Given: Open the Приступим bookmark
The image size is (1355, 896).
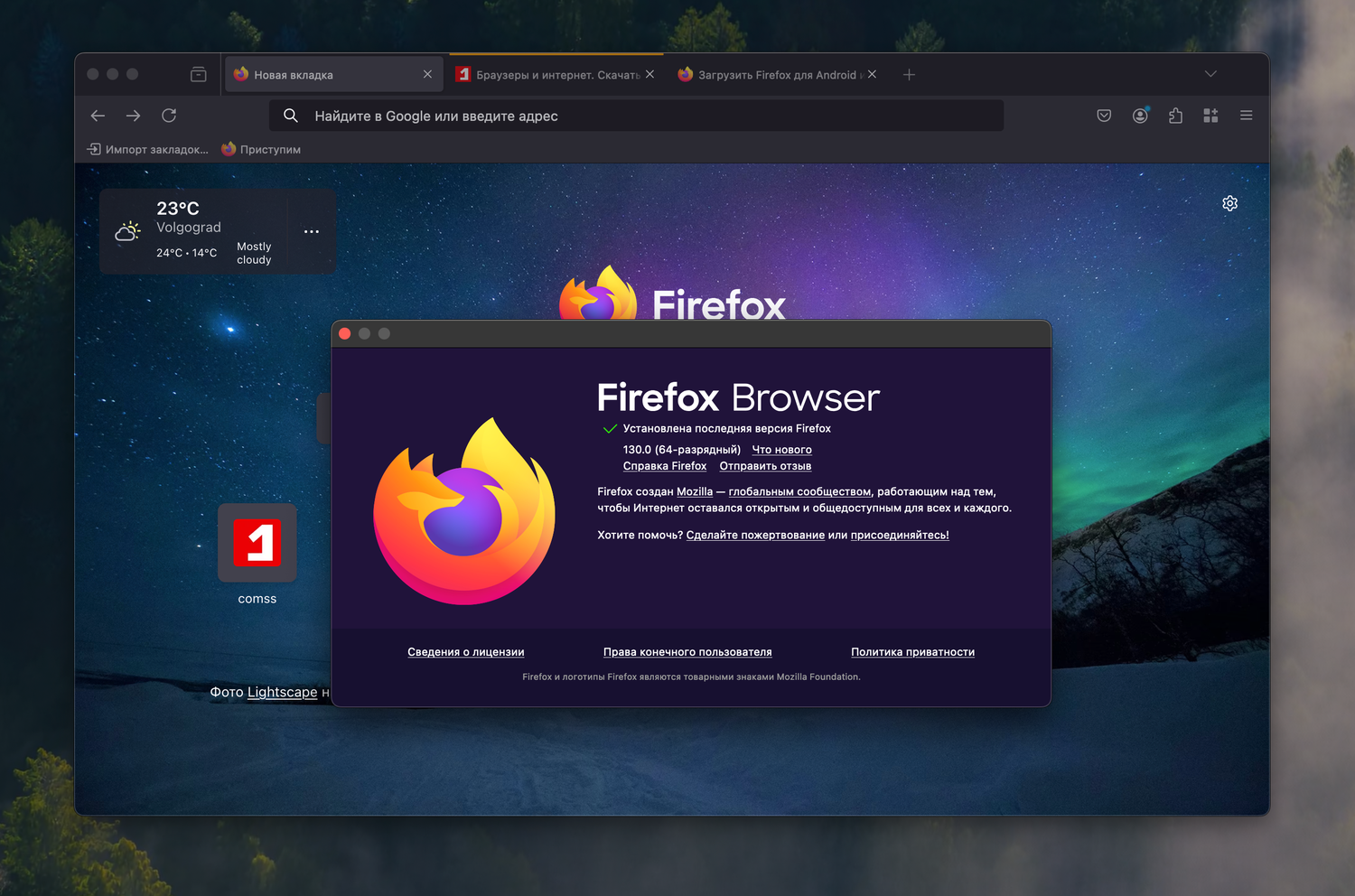Looking at the screenshot, I should [x=261, y=149].
